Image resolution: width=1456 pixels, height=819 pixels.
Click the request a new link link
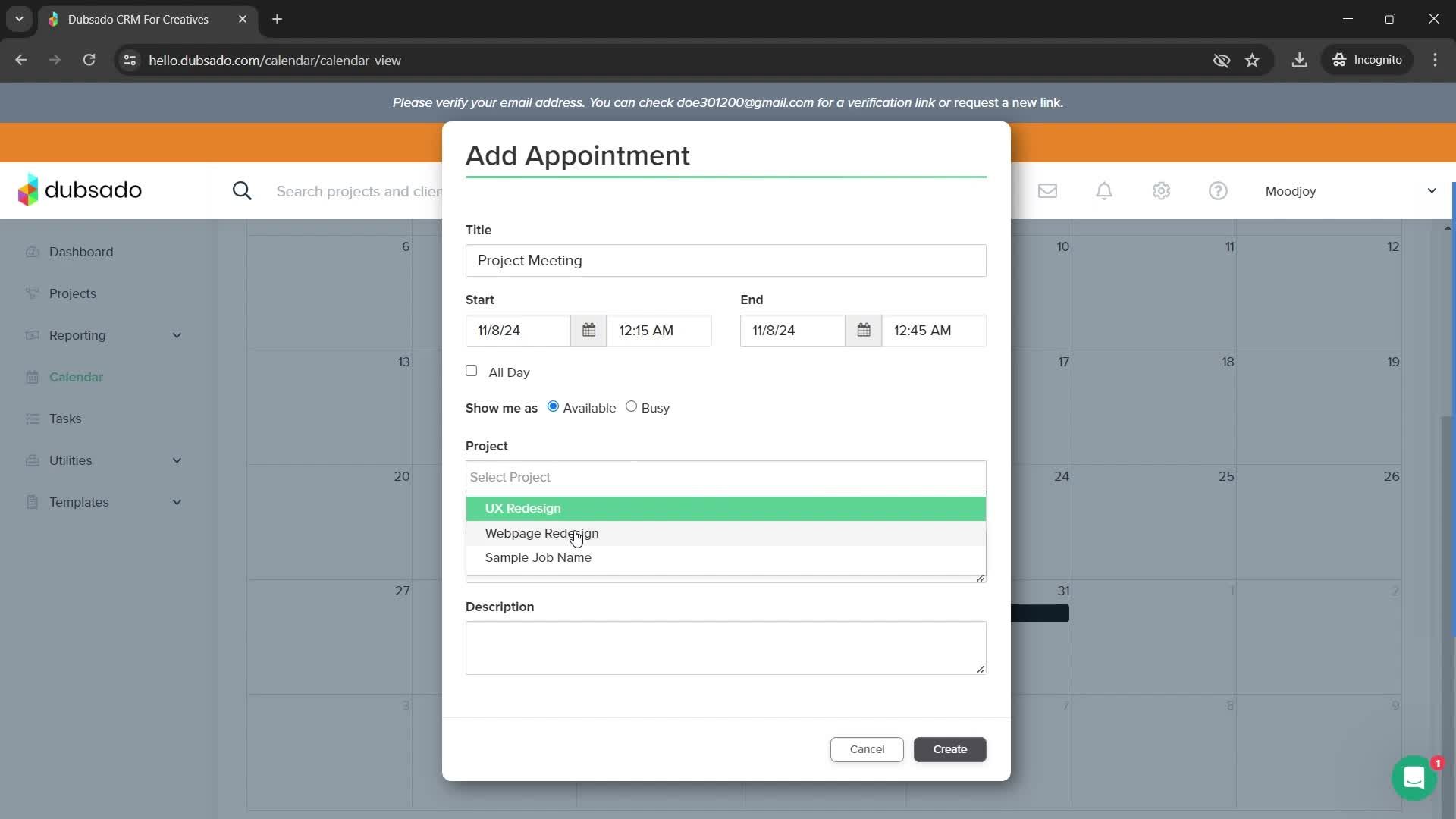pyautogui.click(x=1008, y=102)
